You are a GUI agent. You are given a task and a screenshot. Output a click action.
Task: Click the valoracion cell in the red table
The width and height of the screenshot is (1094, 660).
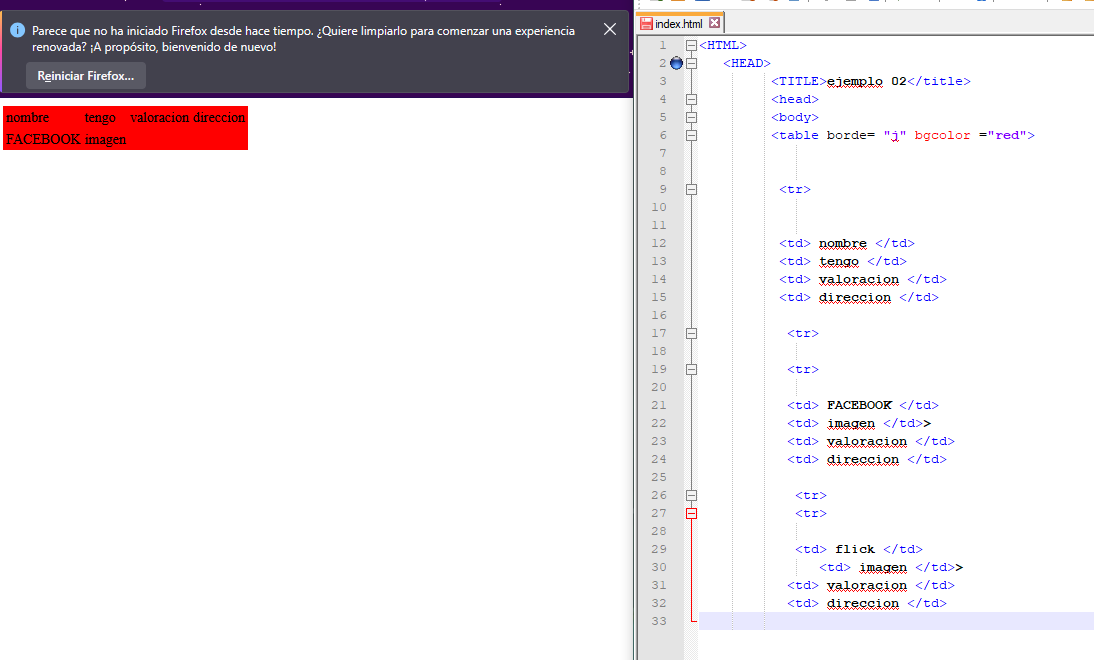click(x=159, y=118)
